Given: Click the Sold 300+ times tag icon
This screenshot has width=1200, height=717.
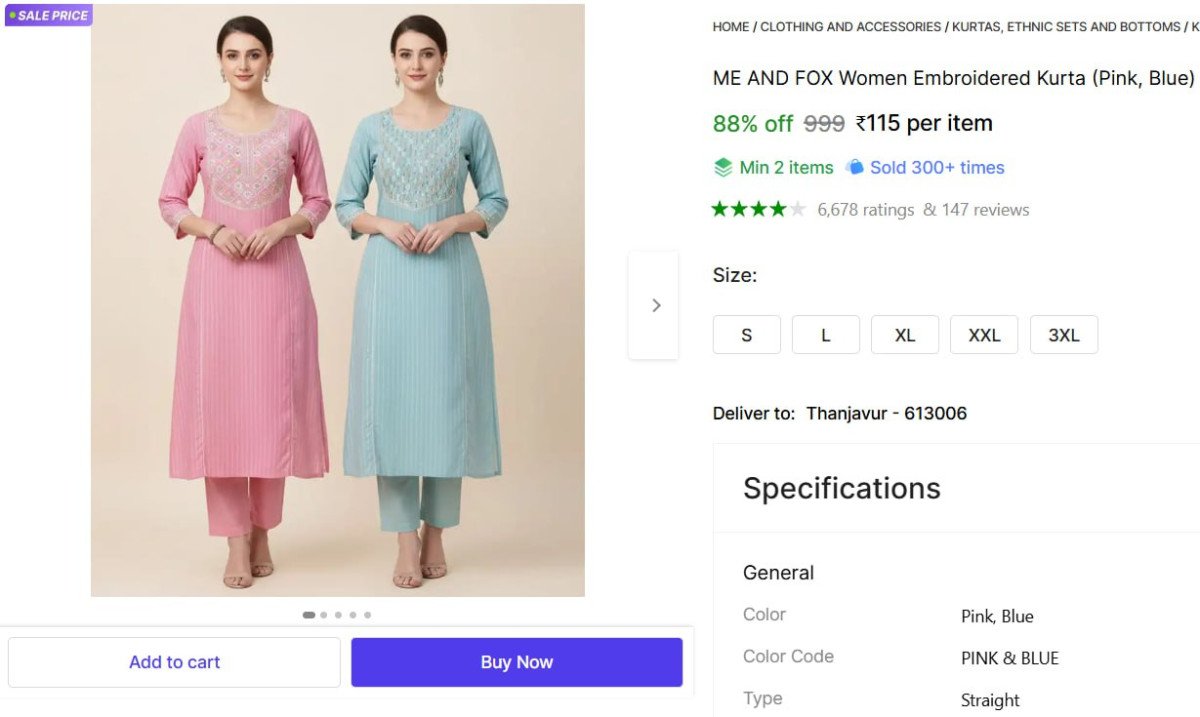Looking at the screenshot, I should (854, 167).
